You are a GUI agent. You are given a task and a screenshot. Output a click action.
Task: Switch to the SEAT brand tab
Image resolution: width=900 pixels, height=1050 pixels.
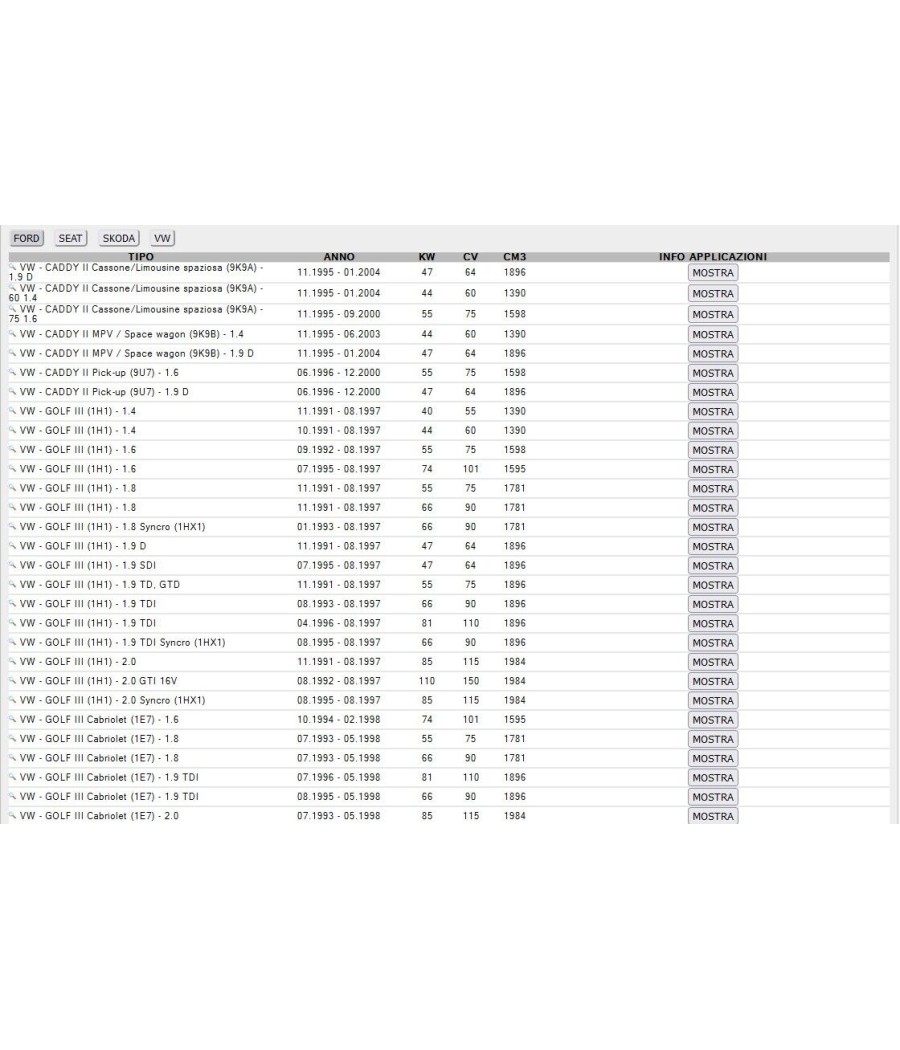pos(70,238)
